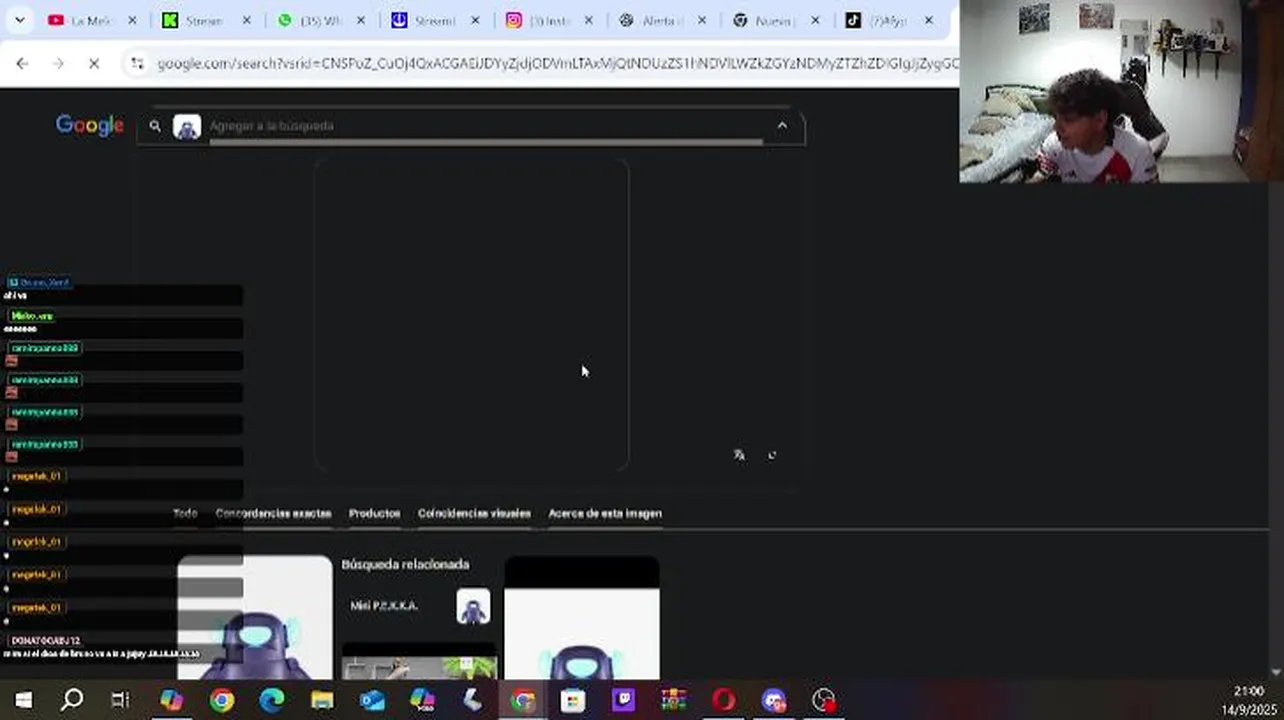Click the DONATOGABU12 chat username
This screenshot has height=720, width=1284.
pyautogui.click(x=46, y=640)
